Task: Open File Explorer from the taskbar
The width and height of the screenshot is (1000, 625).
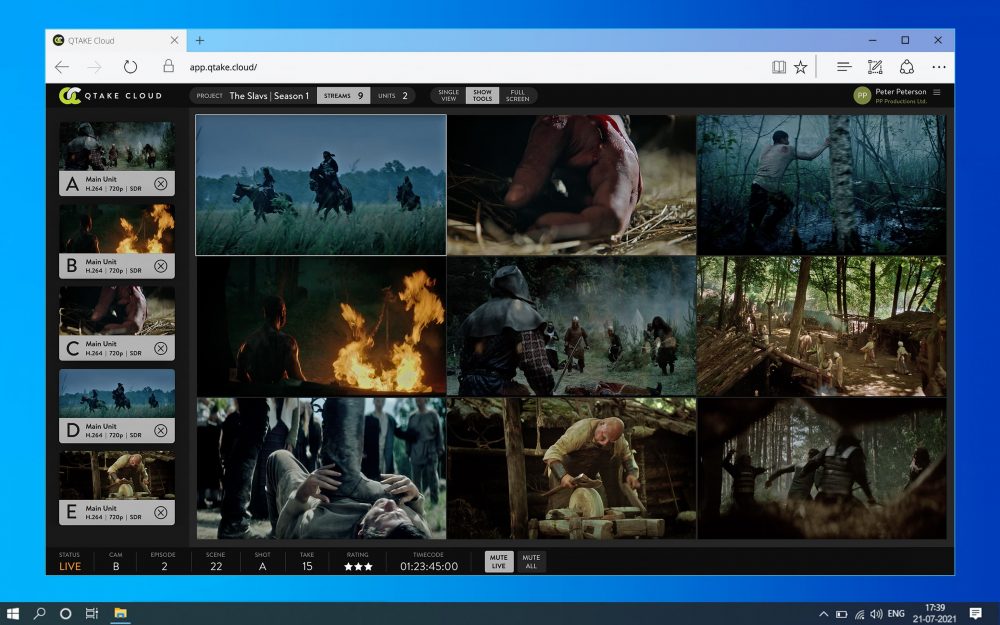Action: [120, 614]
